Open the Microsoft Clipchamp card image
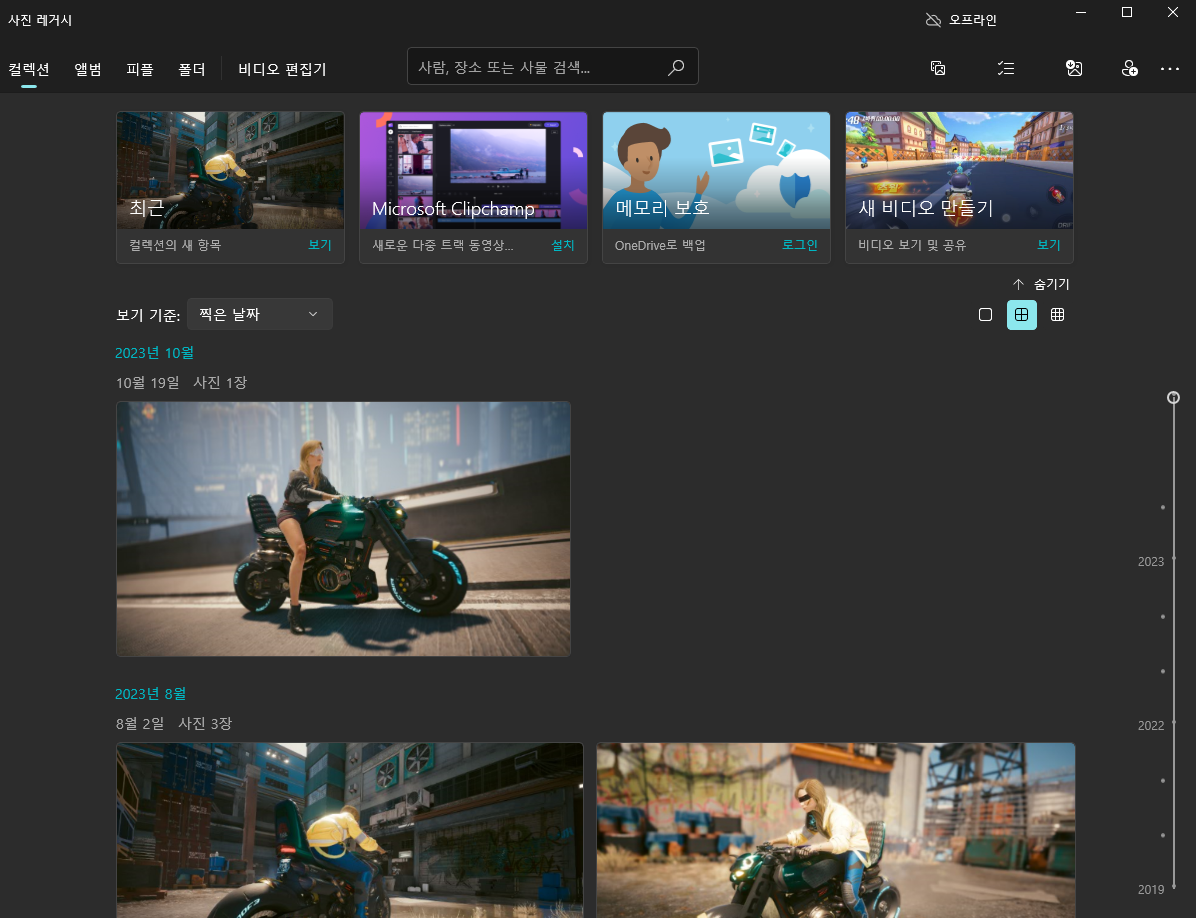Screen dimensions: 1196x918 click(x=473, y=170)
